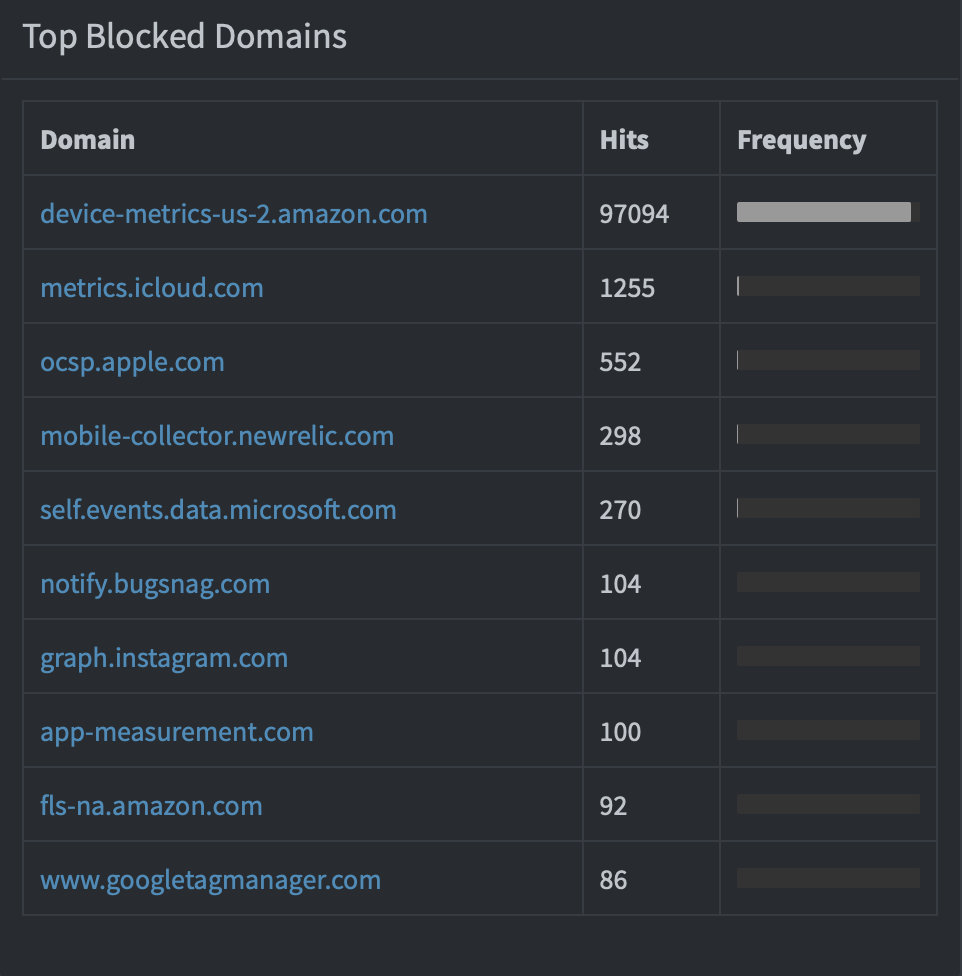Open device-metrics-us-2.amazon.com domain link
The width and height of the screenshot is (962, 976).
234,214
